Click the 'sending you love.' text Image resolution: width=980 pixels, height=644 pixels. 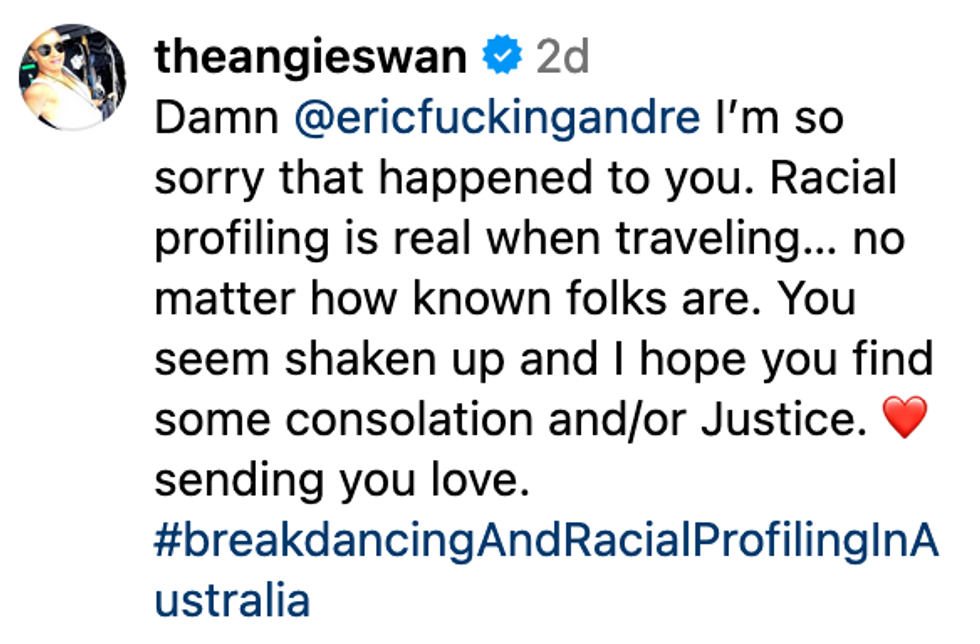[x=340, y=481]
